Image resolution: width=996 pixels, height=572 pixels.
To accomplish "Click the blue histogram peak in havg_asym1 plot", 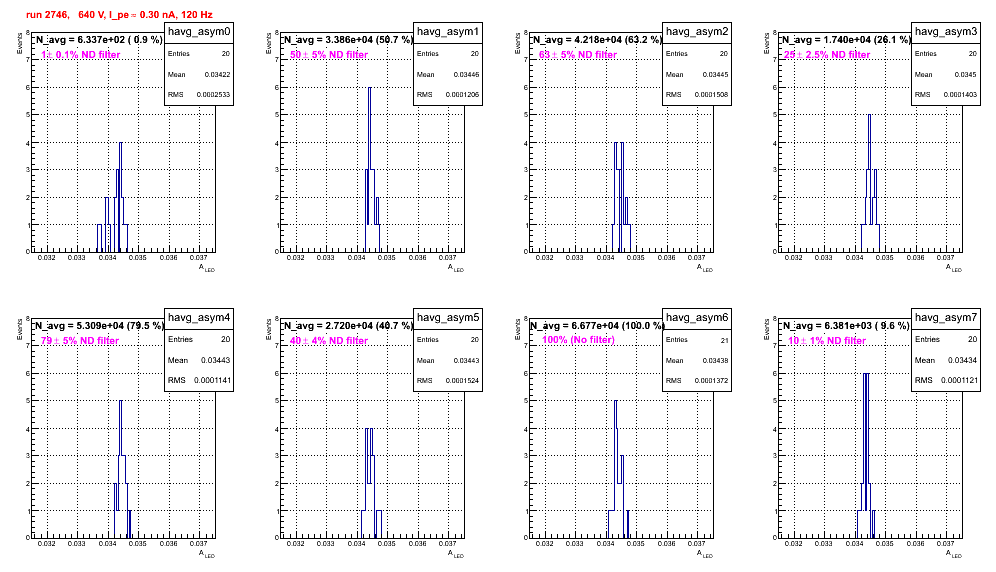I will tap(370, 88).
